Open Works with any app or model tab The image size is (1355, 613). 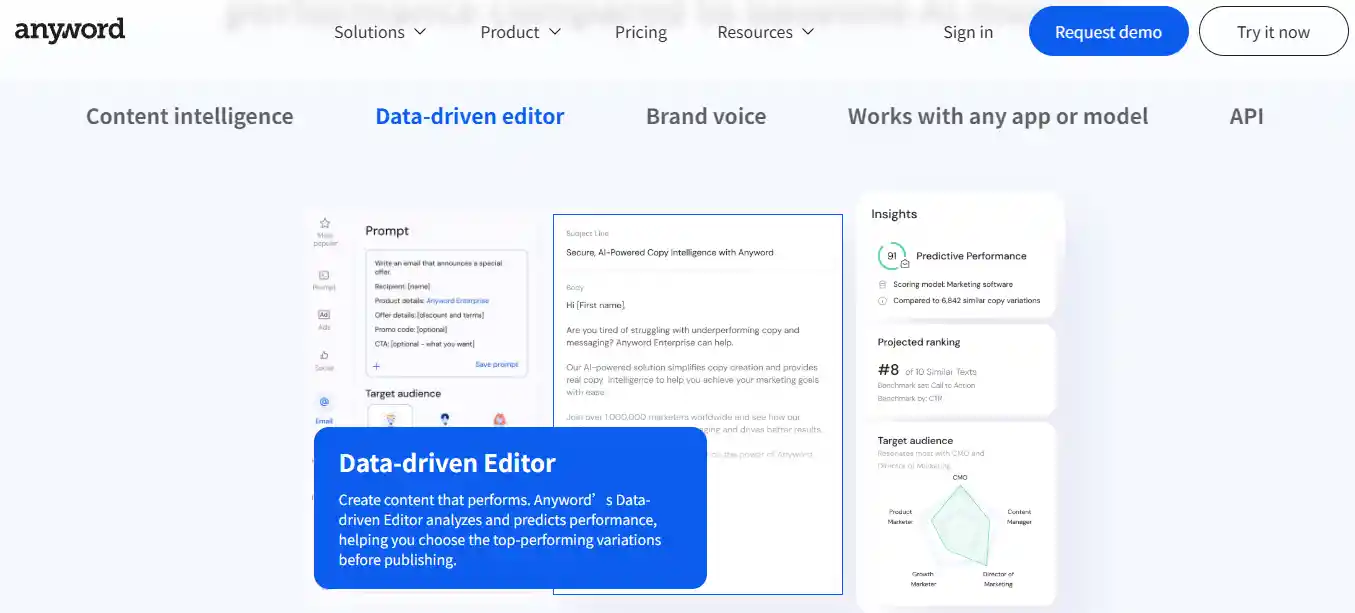(998, 116)
